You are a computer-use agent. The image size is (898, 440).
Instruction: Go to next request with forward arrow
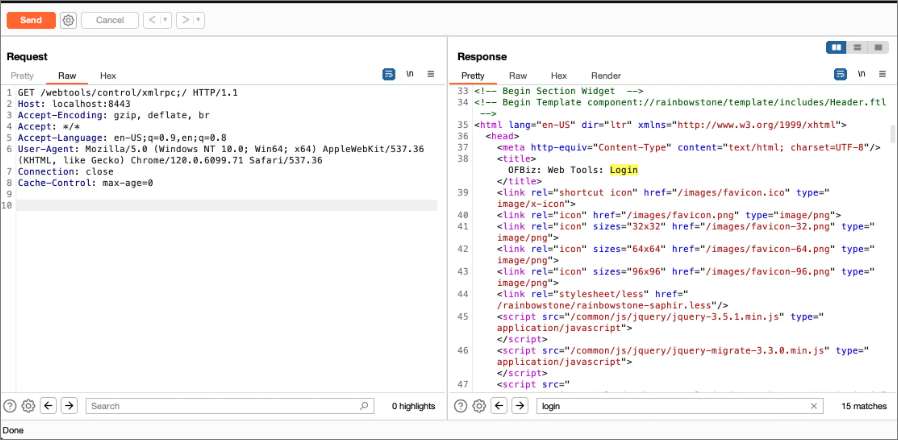click(x=185, y=20)
